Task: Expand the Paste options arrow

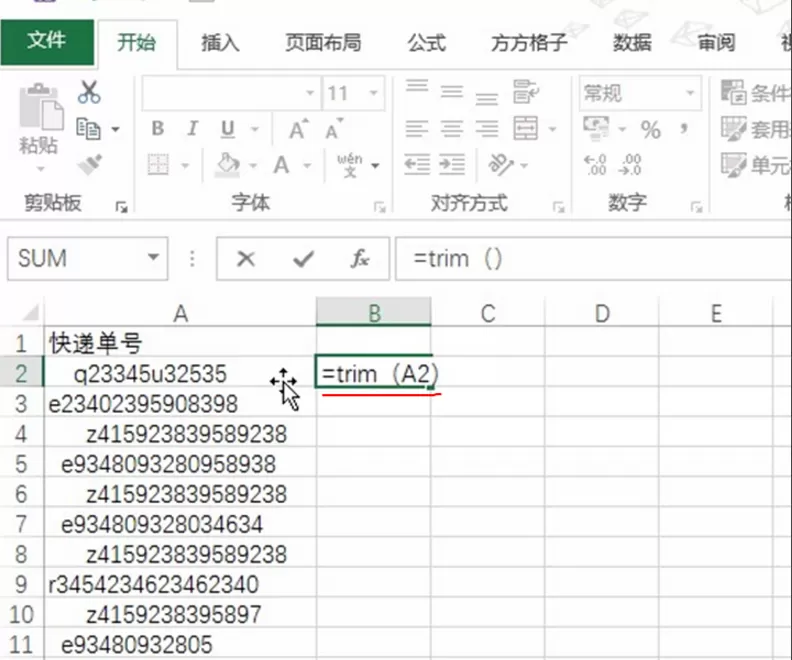Action: 40,169
